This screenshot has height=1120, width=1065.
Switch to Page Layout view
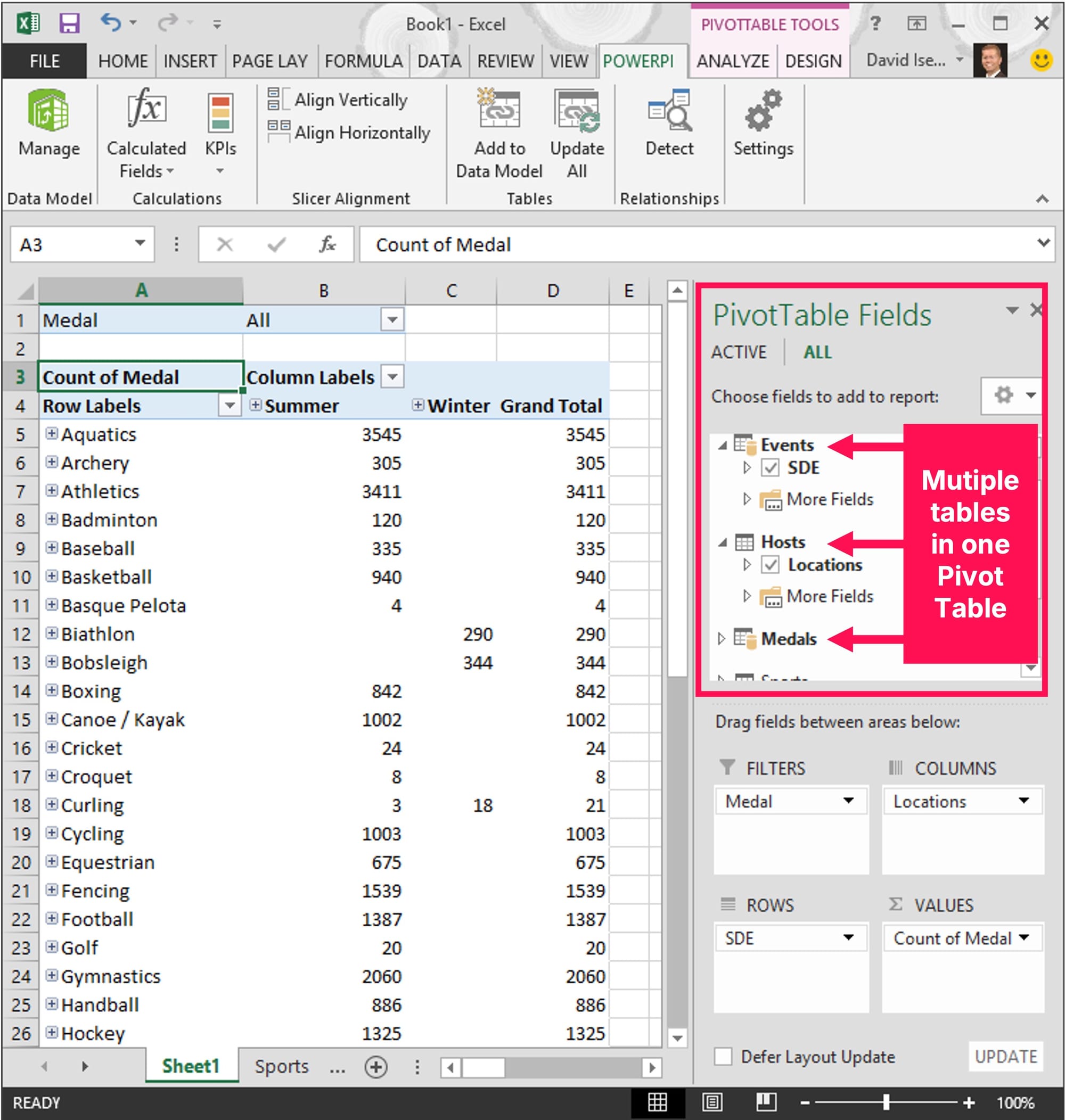point(712,1102)
